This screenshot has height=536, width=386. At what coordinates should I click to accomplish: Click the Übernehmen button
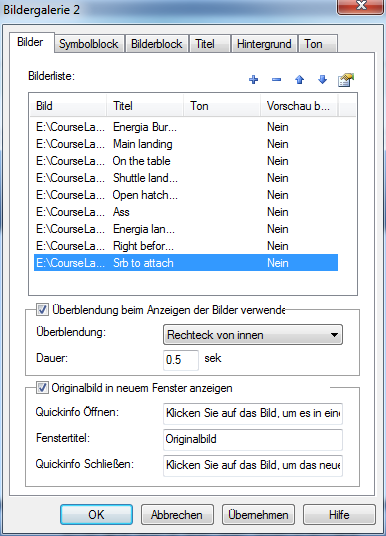[258, 514]
